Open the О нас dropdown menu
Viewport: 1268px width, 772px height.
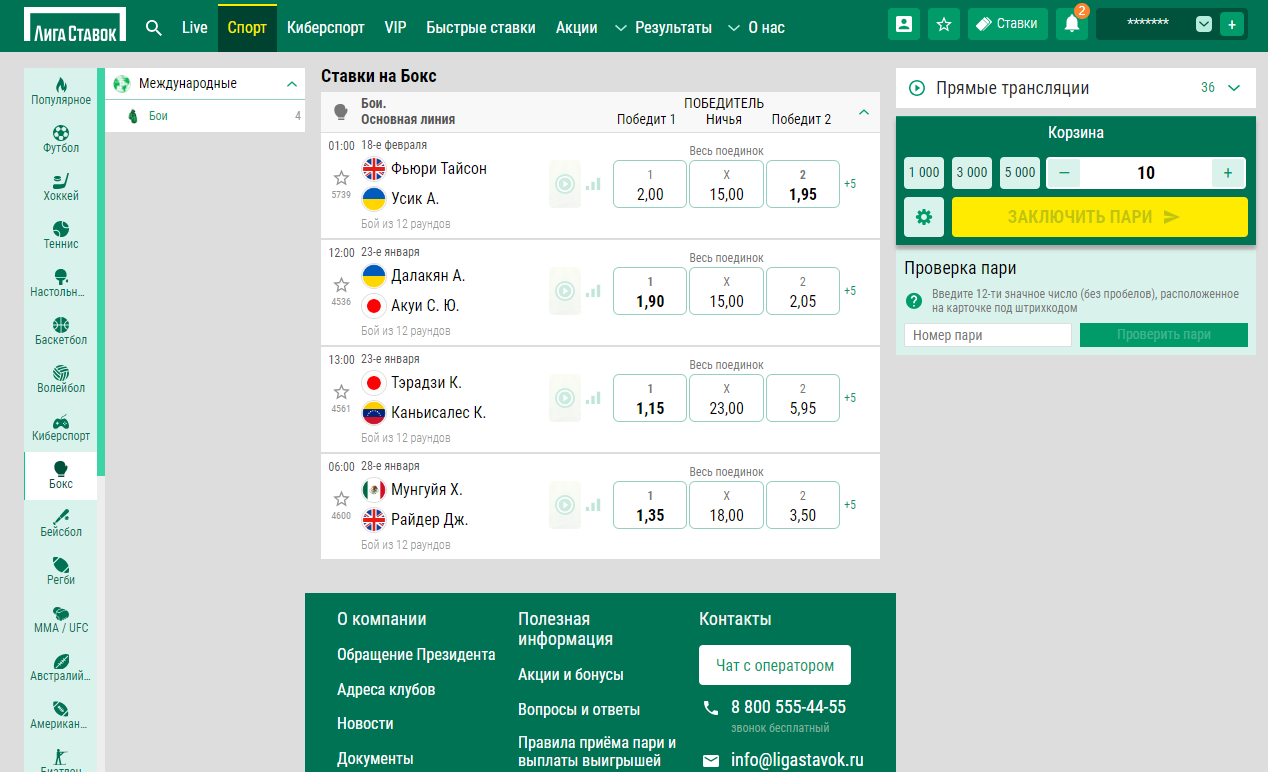(x=755, y=27)
